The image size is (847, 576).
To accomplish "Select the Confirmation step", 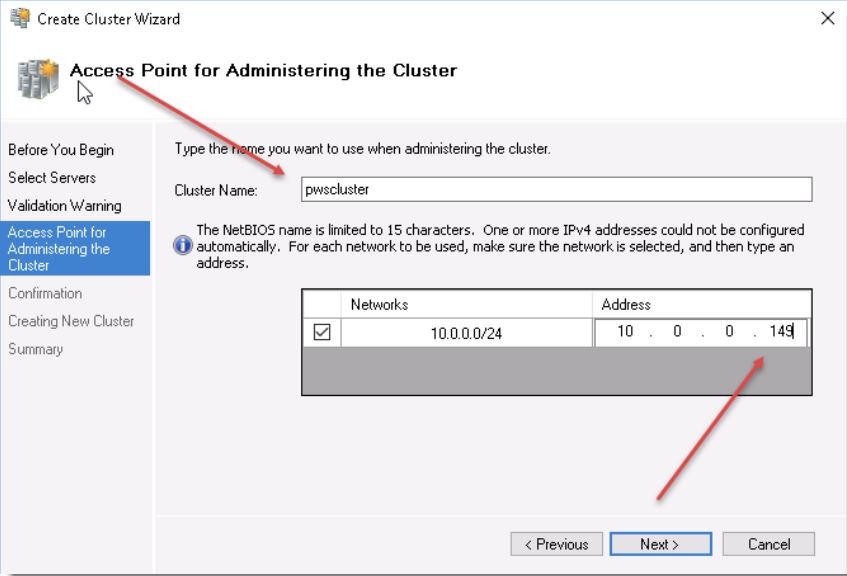I will 45,293.
